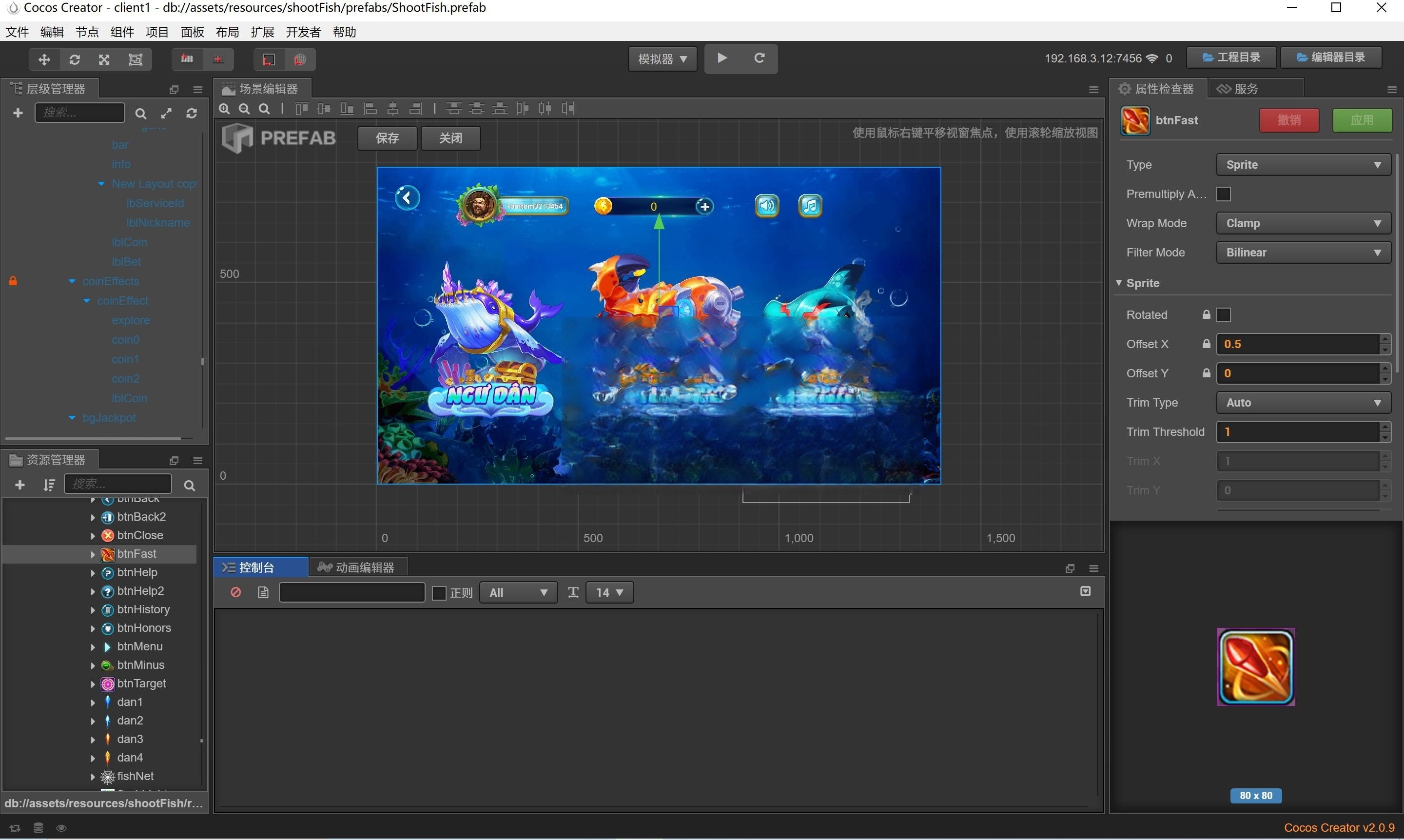Open the 节点 menu
This screenshot has width=1404, height=840.
coord(87,32)
